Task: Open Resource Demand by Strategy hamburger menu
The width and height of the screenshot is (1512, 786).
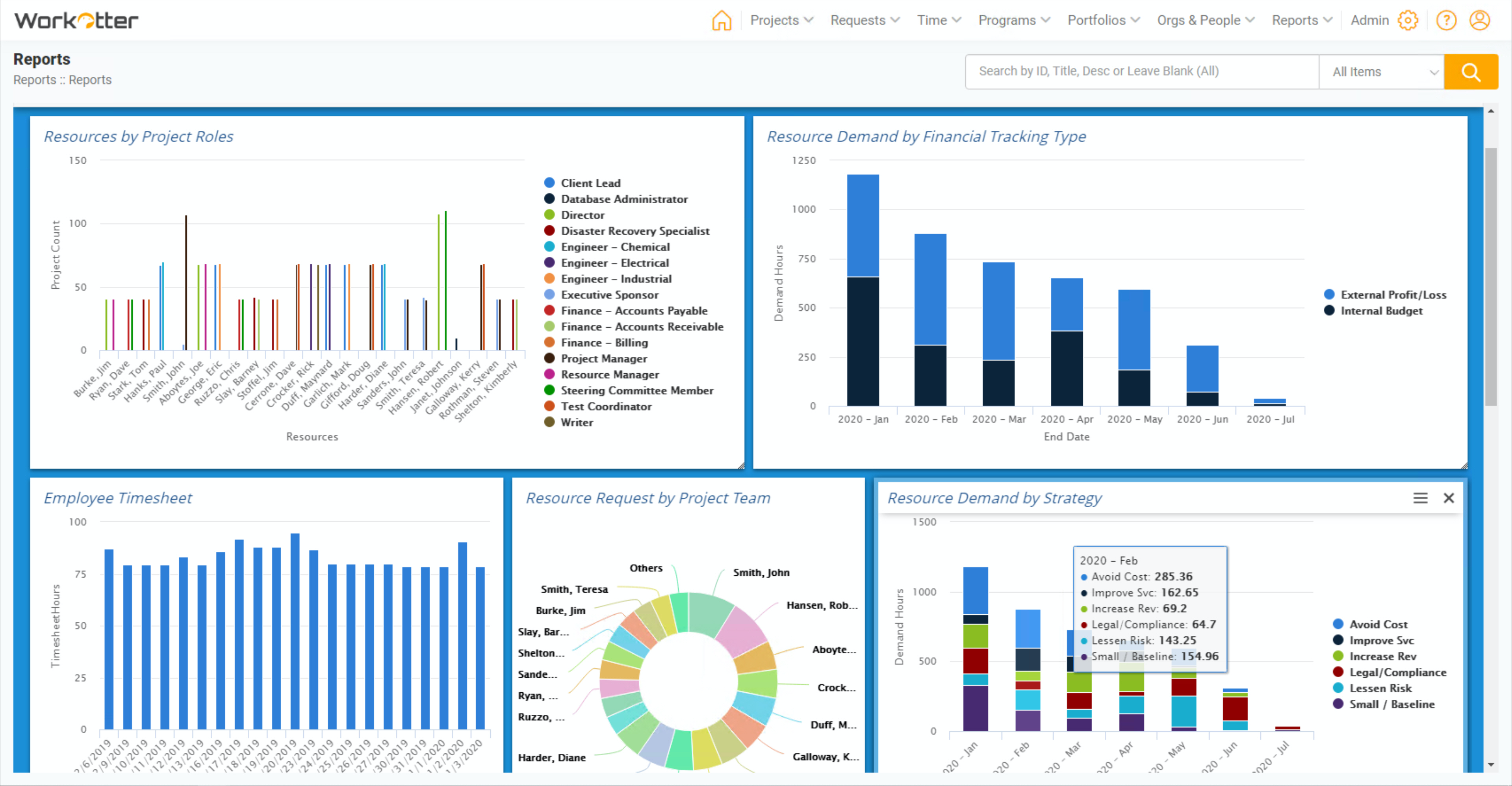Action: coord(1420,498)
